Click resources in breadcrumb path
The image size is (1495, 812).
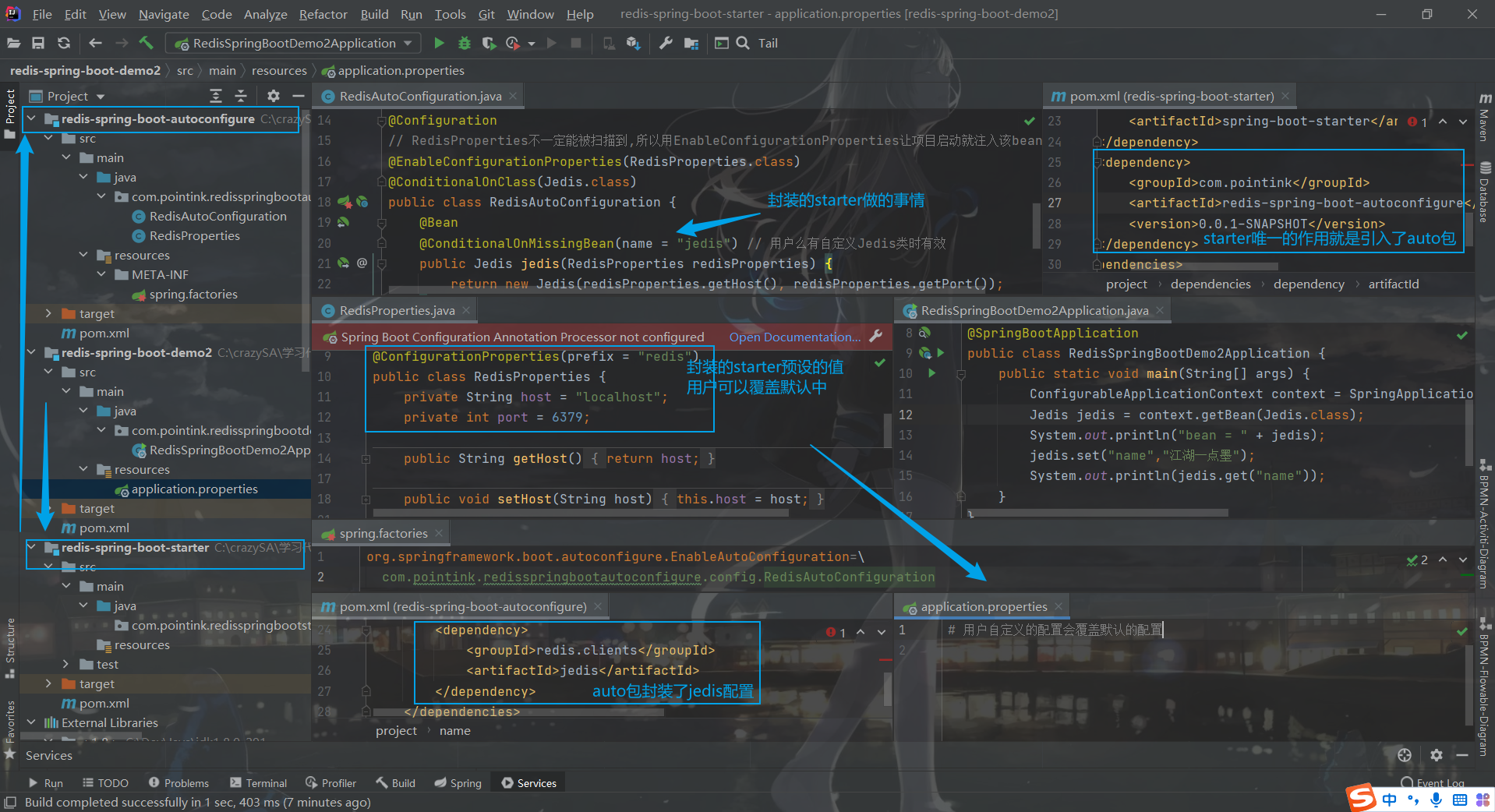279,70
